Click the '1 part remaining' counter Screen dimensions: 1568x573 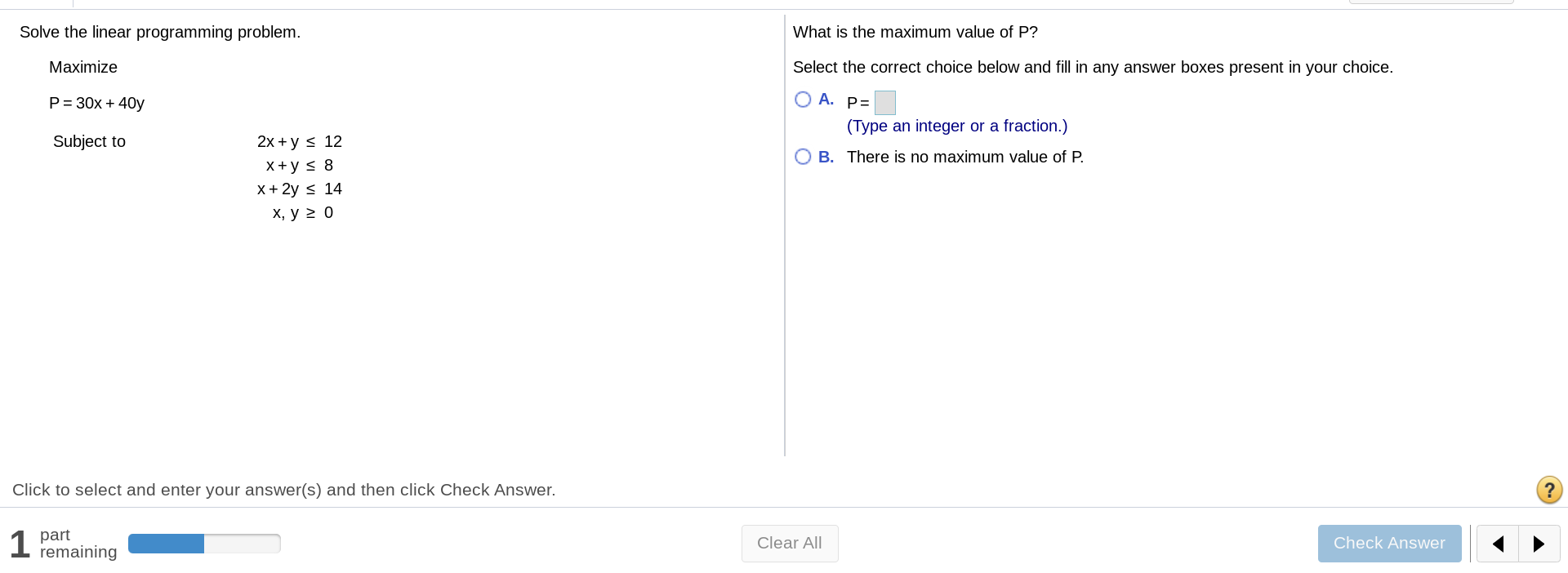[x=63, y=544]
